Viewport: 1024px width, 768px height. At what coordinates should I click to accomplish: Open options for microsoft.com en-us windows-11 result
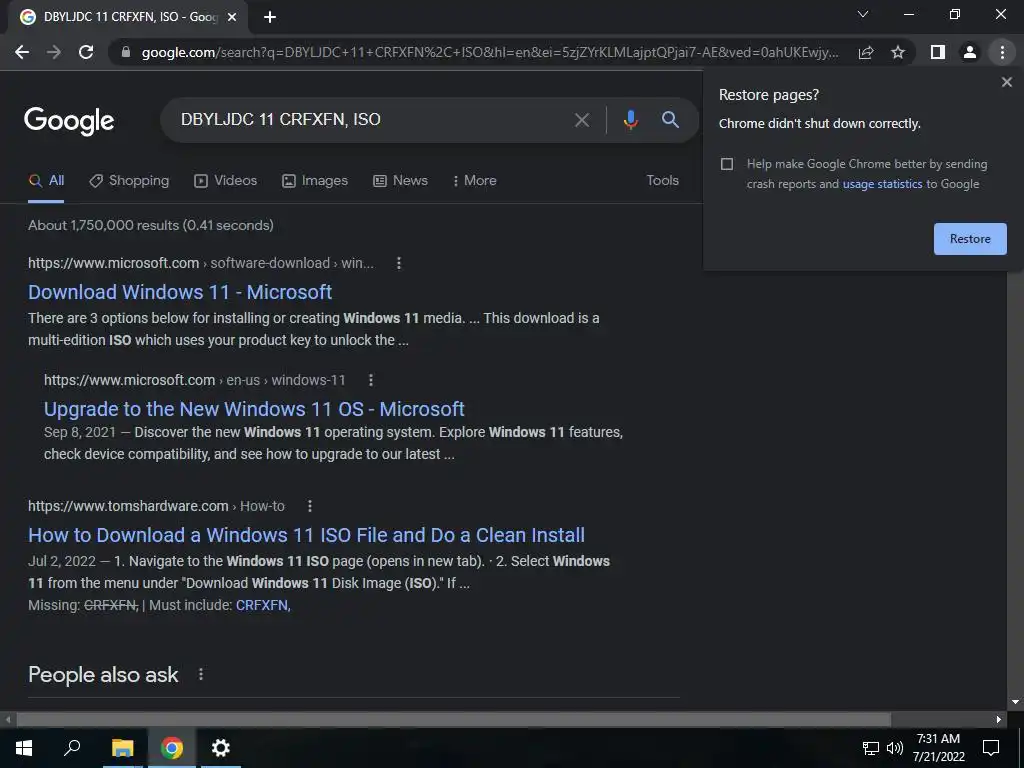pos(370,380)
